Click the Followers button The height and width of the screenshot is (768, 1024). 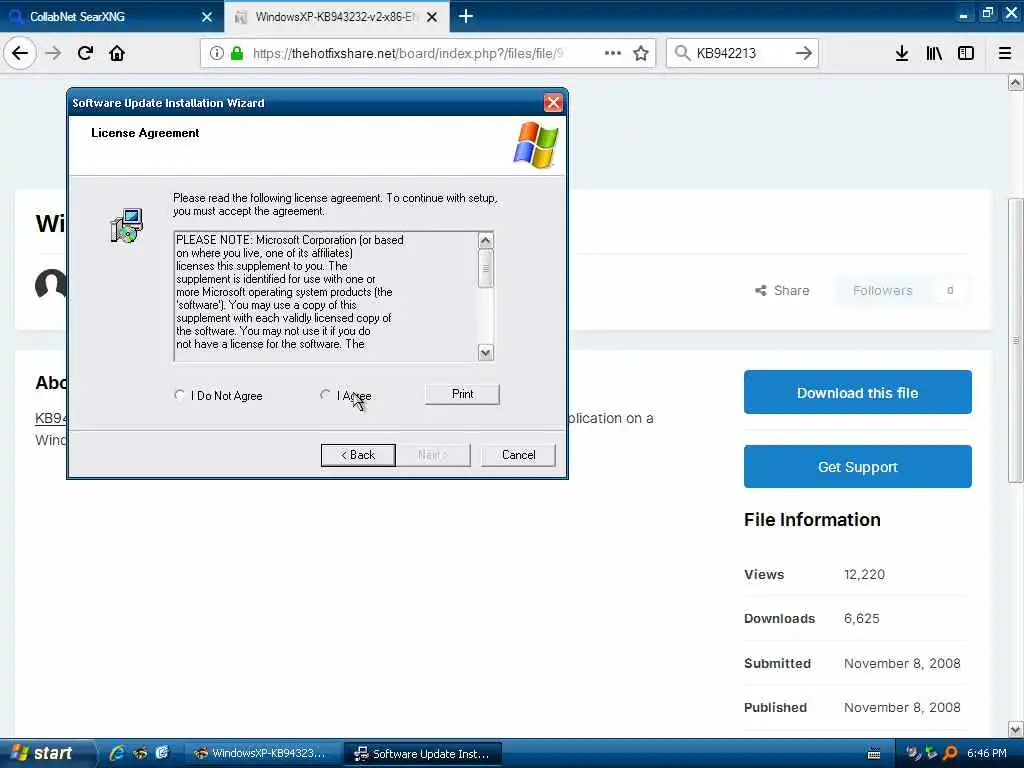tap(903, 291)
